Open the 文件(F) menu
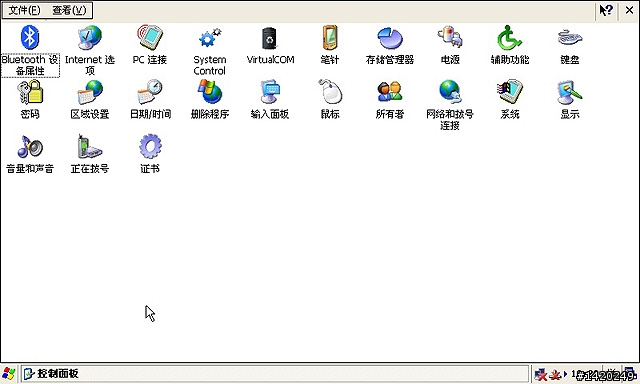 pos(24,10)
